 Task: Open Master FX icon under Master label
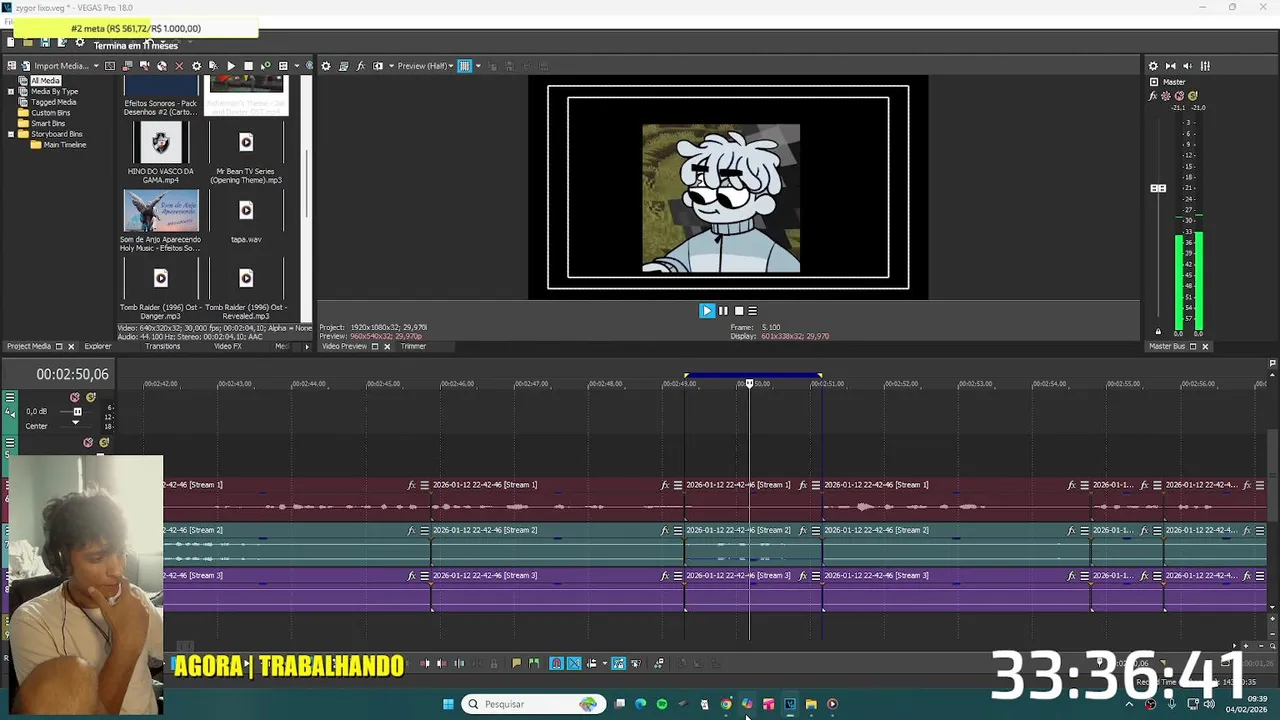point(1153,96)
